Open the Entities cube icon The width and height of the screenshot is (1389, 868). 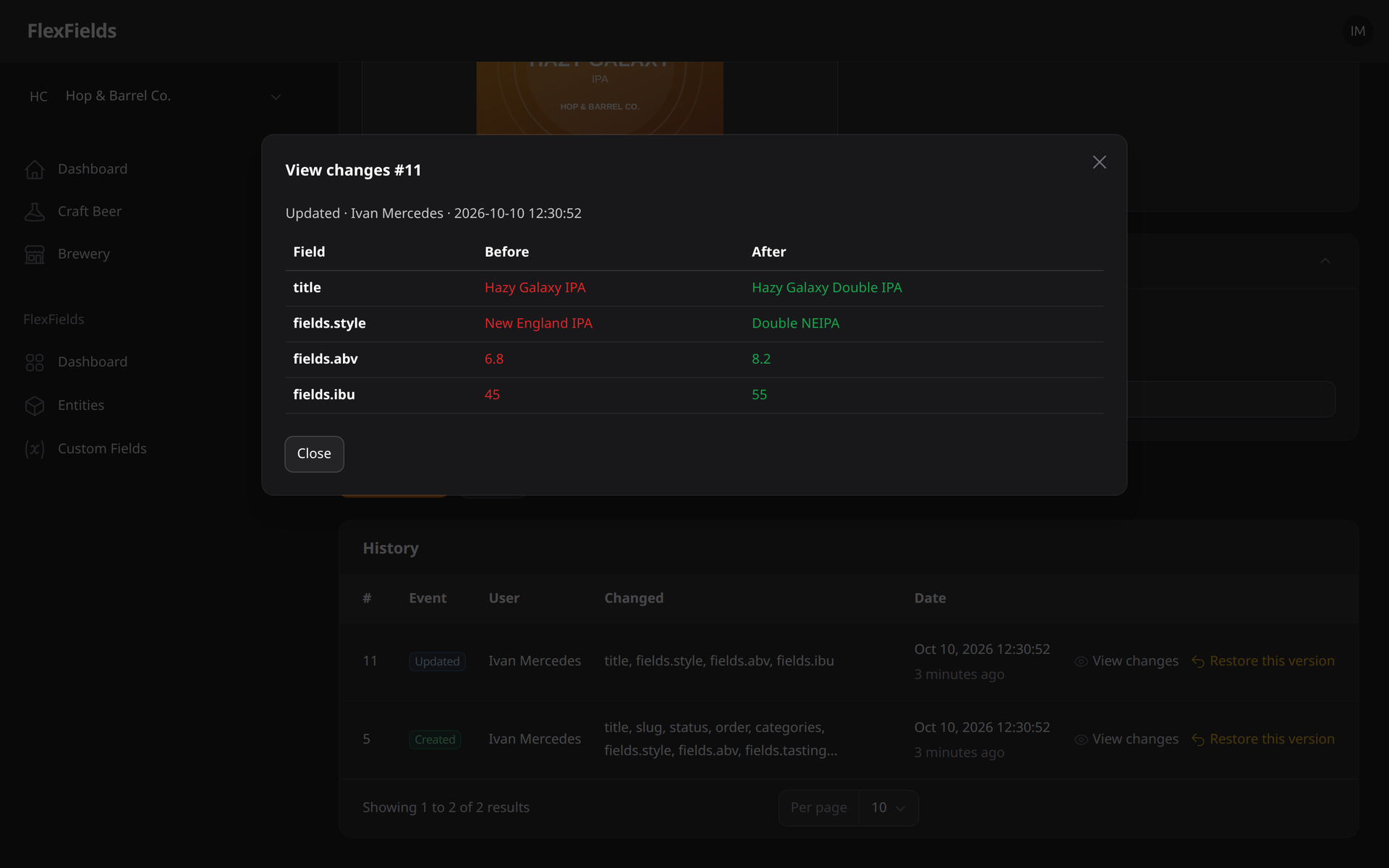point(35,406)
